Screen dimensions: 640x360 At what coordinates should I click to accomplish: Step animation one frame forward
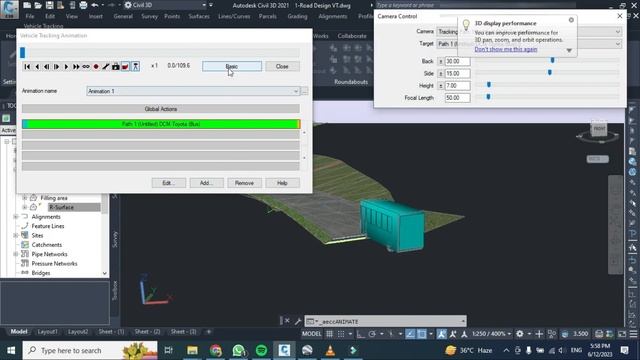coord(57,66)
